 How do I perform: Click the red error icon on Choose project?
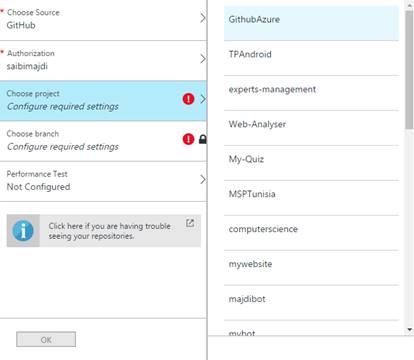(188, 99)
